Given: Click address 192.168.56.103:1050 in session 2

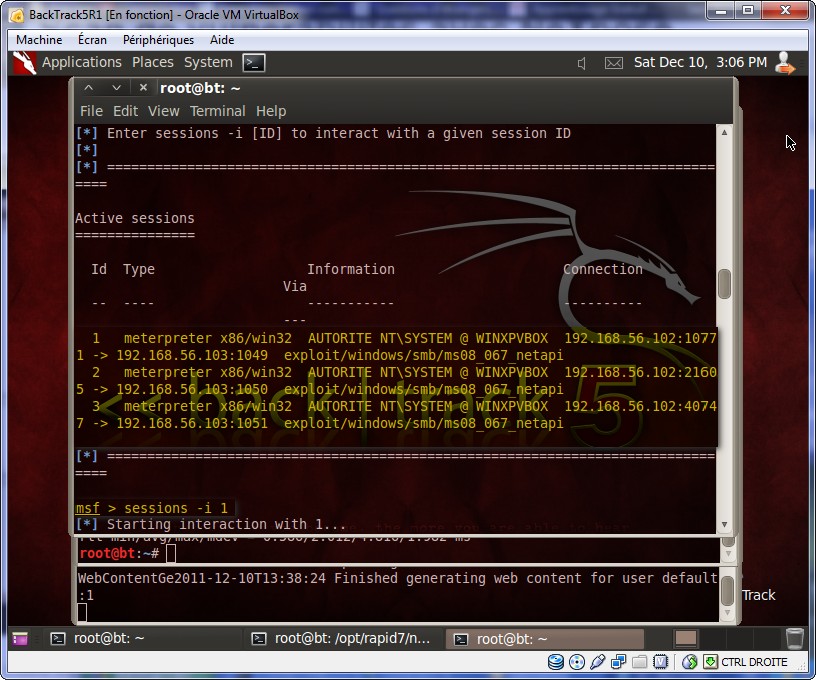Looking at the screenshot, I should pyautogui.click(x=192, y=389).
